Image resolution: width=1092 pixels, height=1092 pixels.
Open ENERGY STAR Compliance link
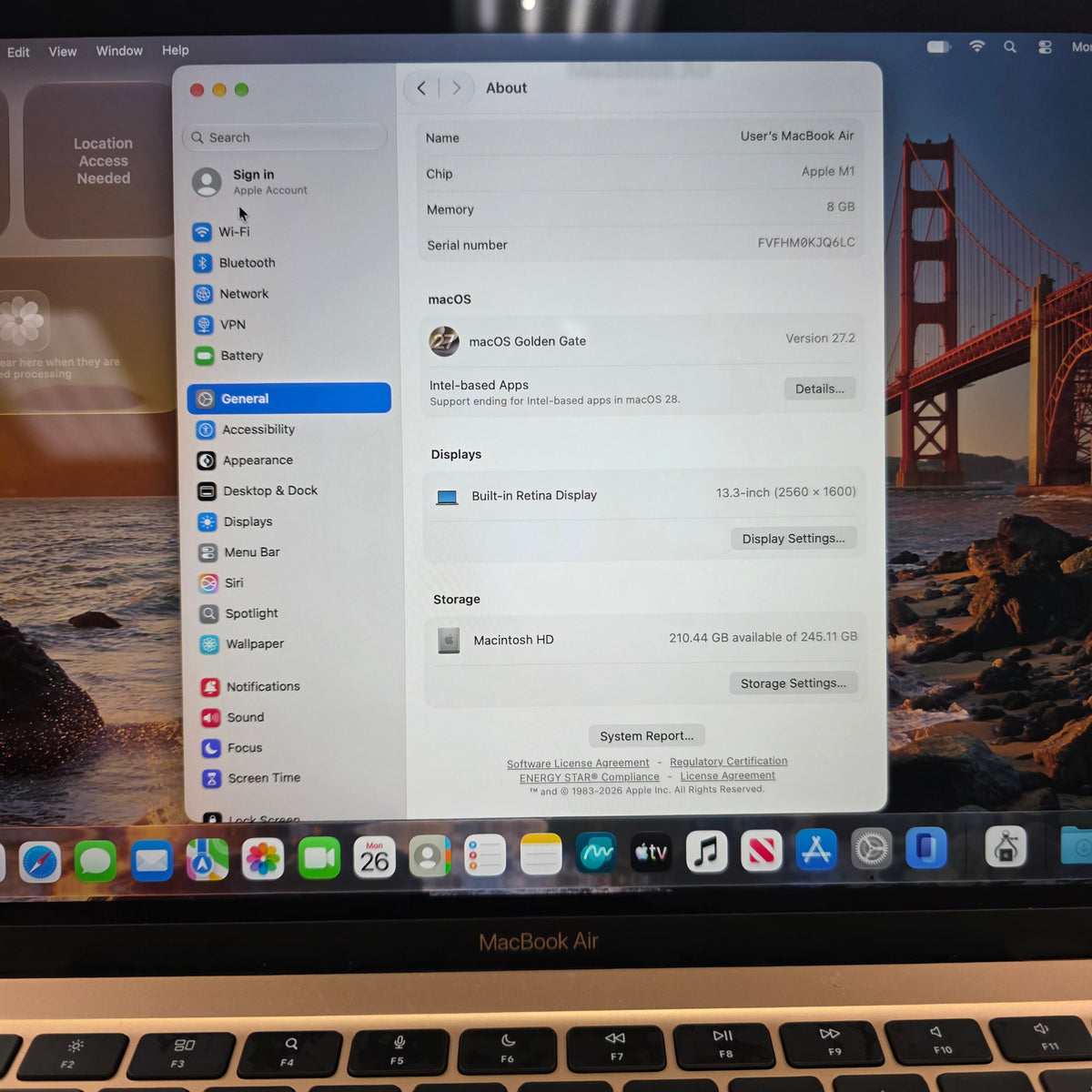590,777
